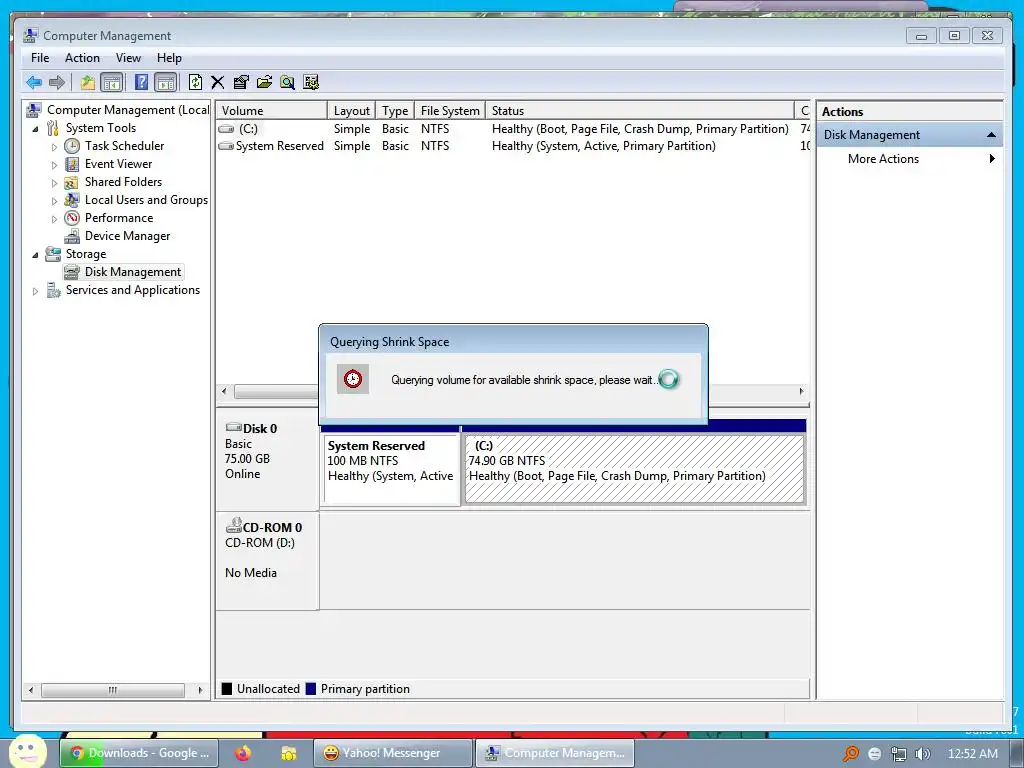Open Firefox from the taskbar
This screenshot has height=768, width=1024.
pyautogui.click(x=243, y=753)
